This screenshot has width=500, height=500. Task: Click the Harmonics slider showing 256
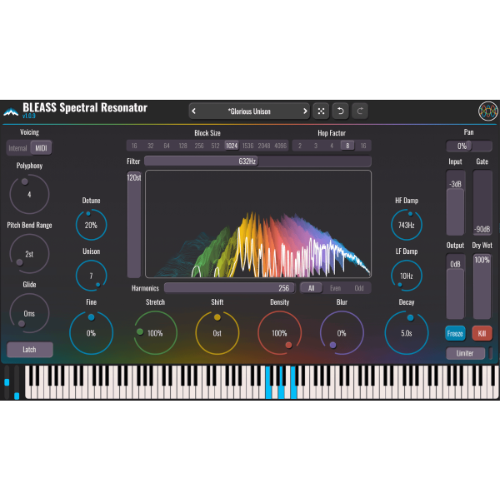229,288
